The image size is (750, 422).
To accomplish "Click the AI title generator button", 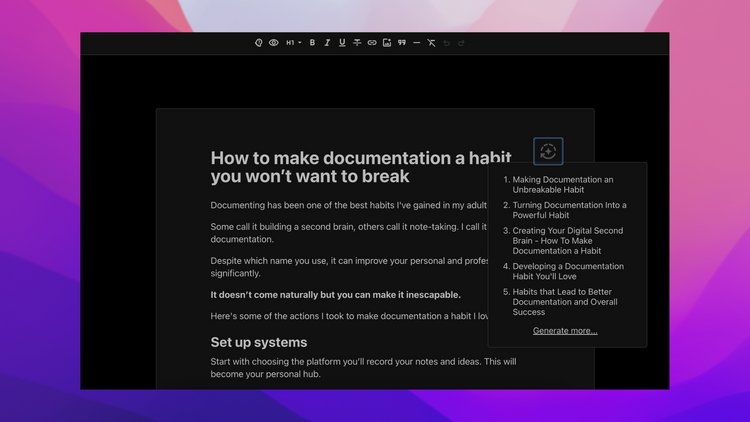I will pyautogui.click(x=548, y=152).
